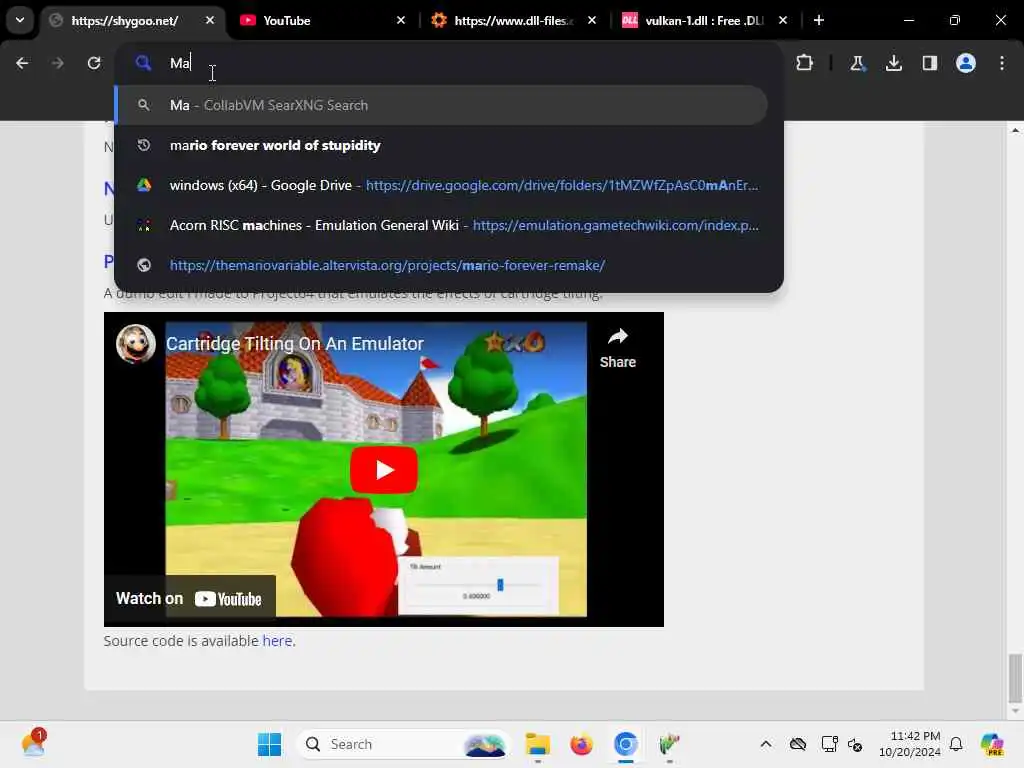Click 'Watch on YouTube' button
This screenshot has width=1024, height=768.
pyautogui.click(x=189, y=598)
